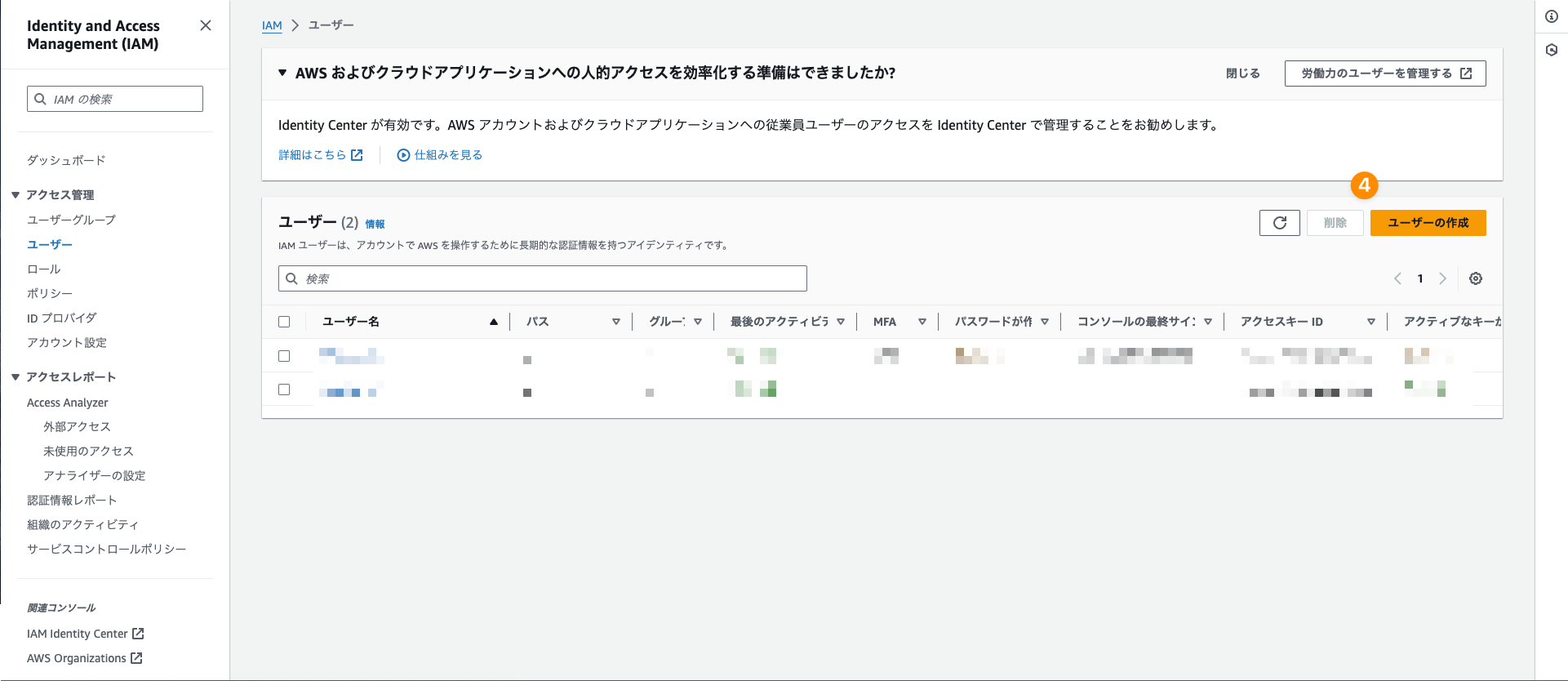Click 労働力のユーザーを管理する button
This screenshot has width=1568, height=681.
tap(1385, 73)
